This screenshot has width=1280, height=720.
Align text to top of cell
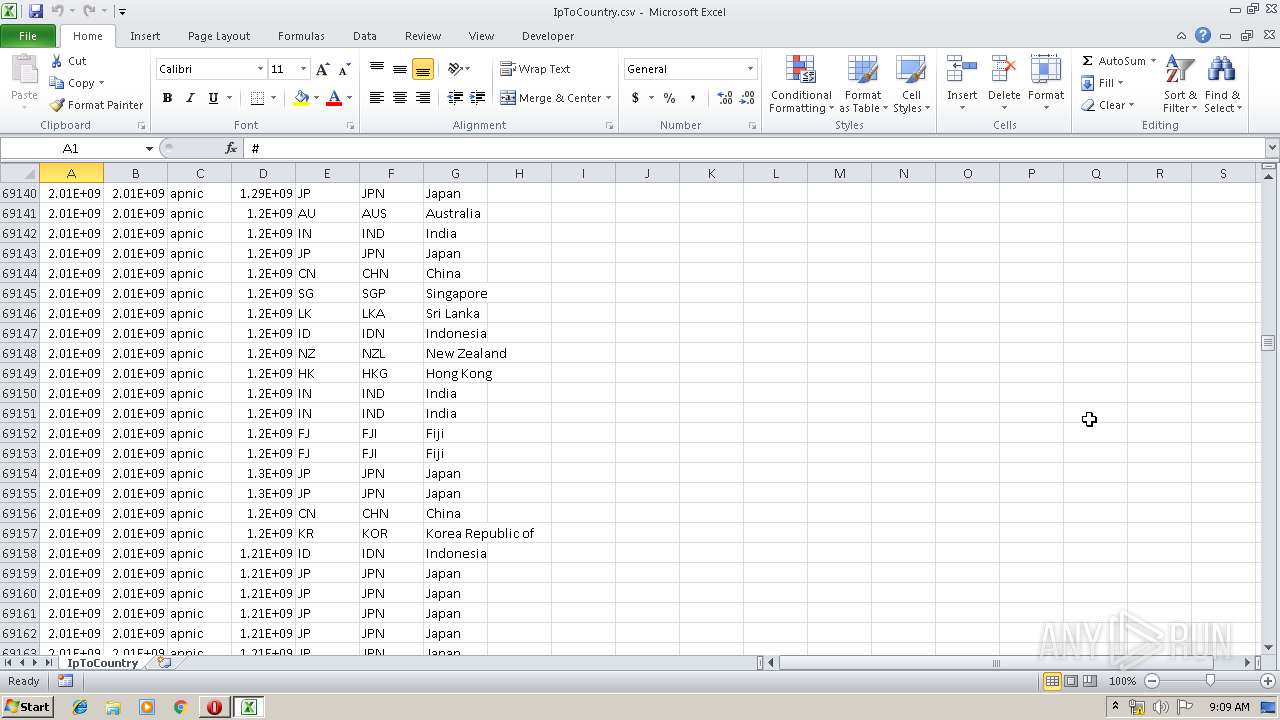(377, 69)
